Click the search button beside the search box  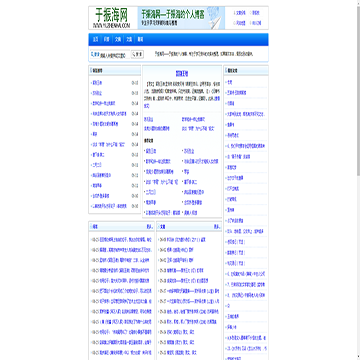(x=137, y=54)
